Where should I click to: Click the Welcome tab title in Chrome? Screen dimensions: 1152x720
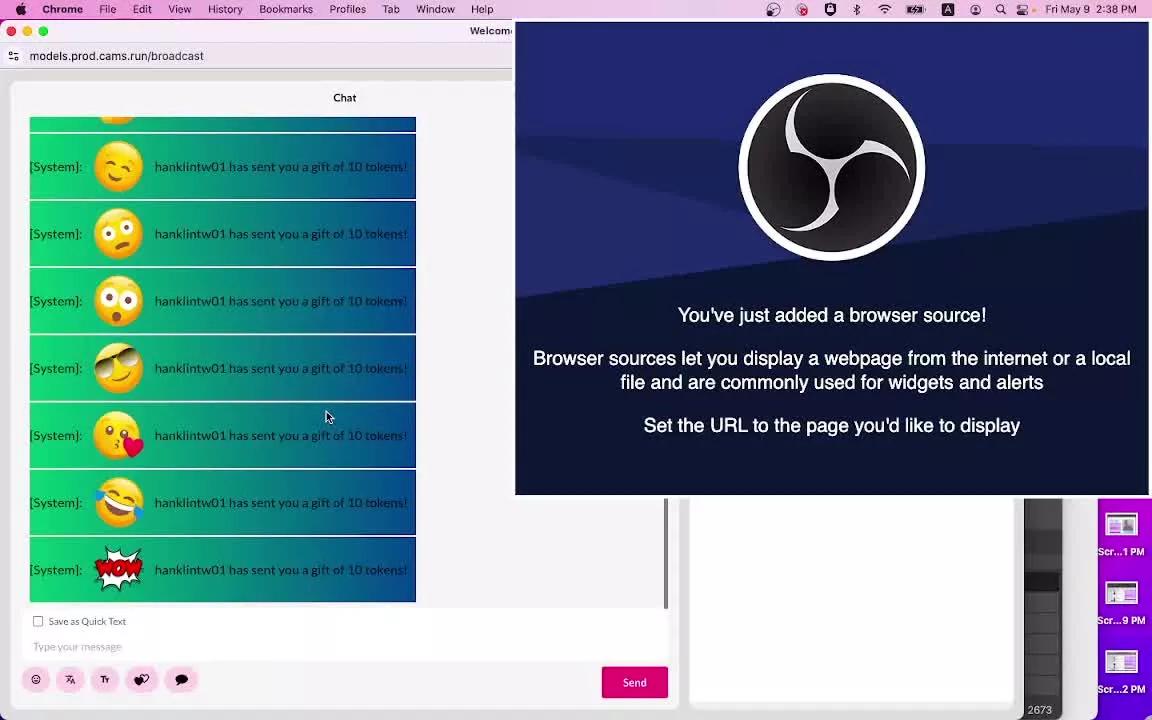tap(491, 31)
